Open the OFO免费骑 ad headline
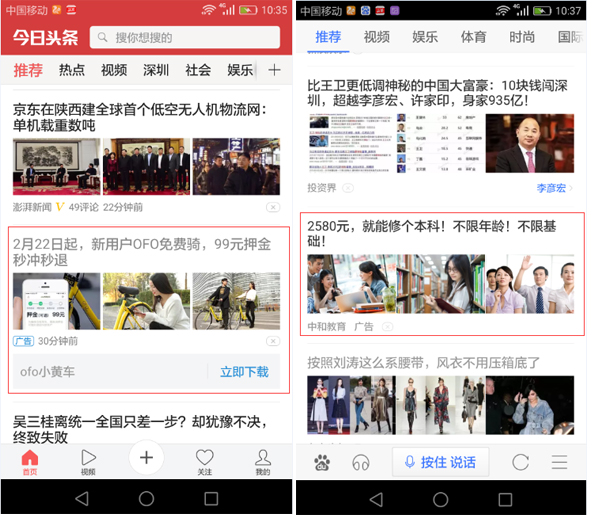The height and width of the screenshot is (515, 602). [x=142, y=252]
